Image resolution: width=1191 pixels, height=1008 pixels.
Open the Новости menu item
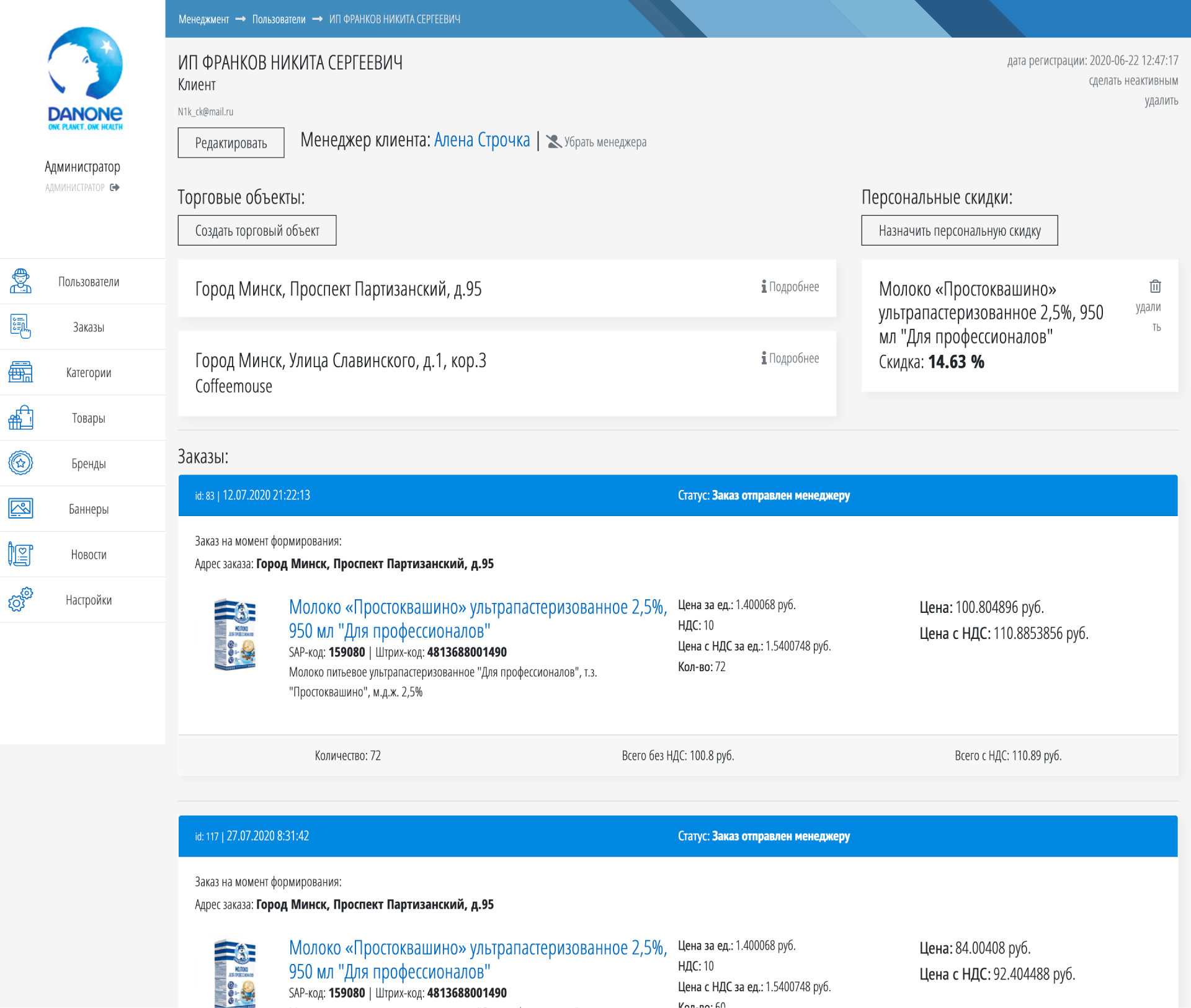point(83,555)
